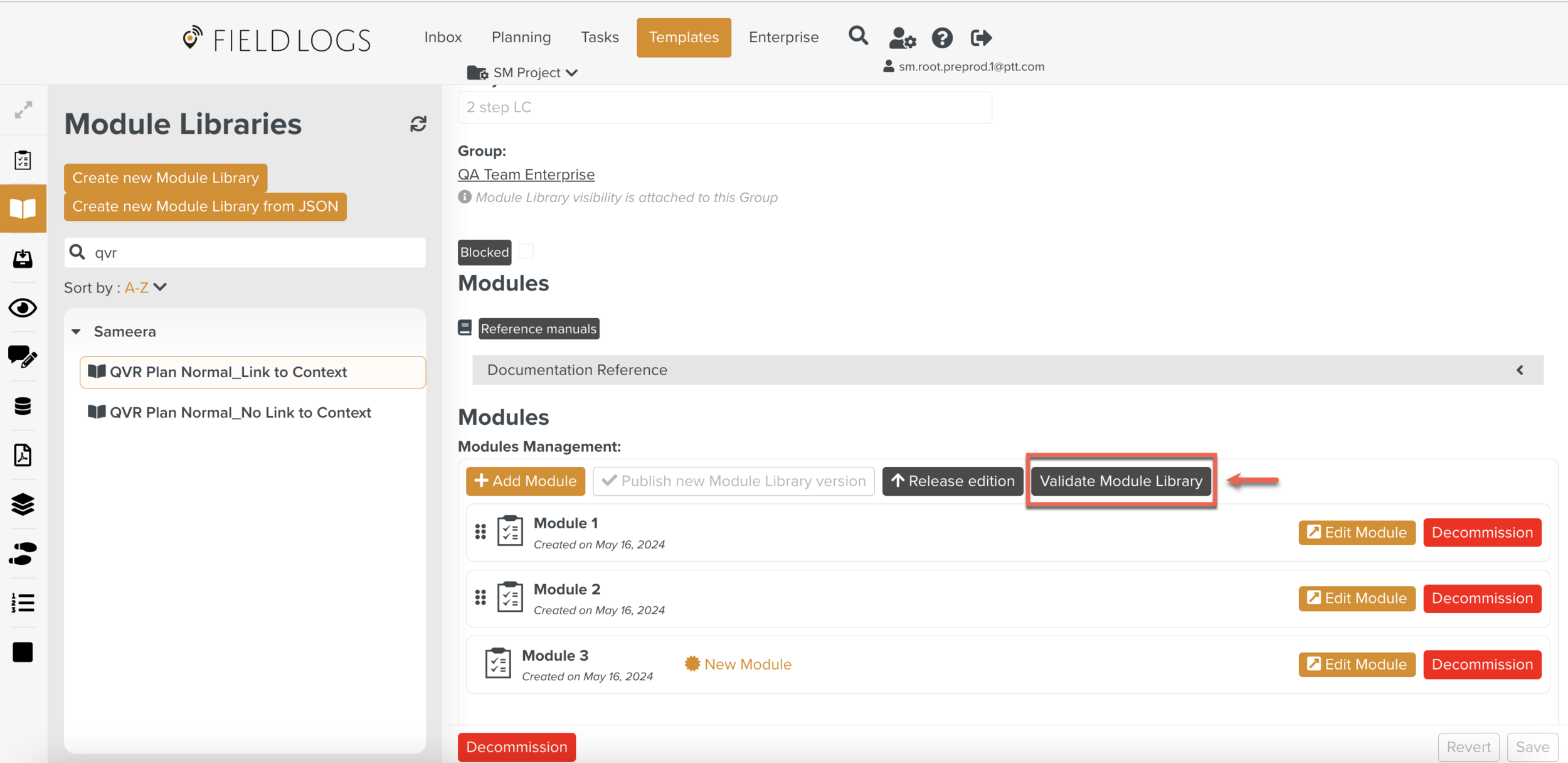The image size is (1568, 763).
Task: Toggle the Blocked checkbox
Action: click(526, 252)
